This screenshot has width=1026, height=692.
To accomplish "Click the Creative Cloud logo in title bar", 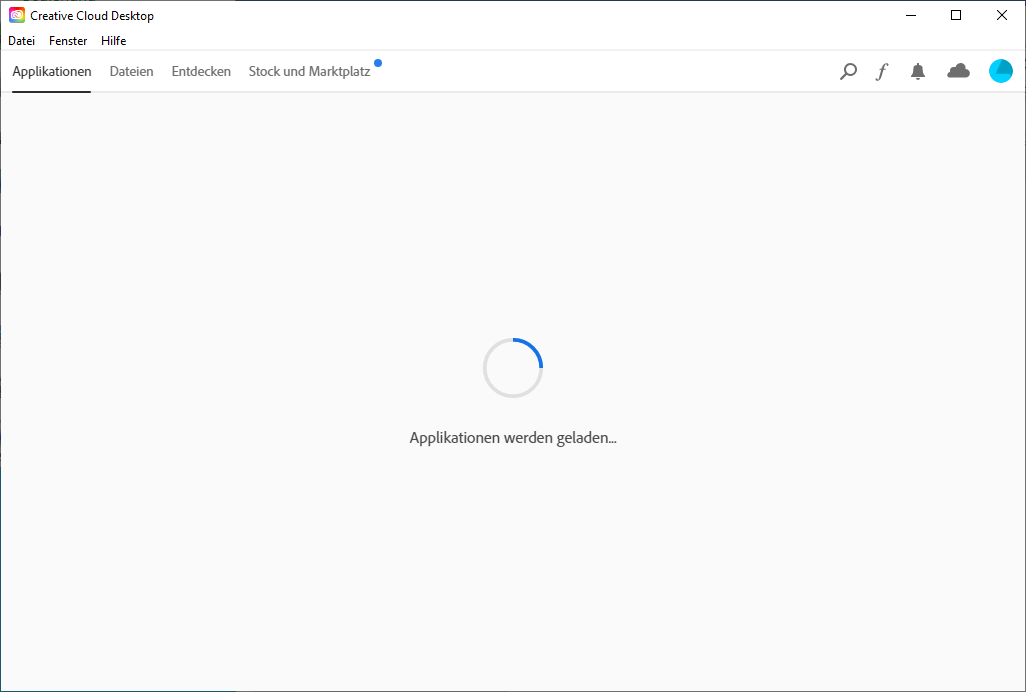I will pos(17,16).
